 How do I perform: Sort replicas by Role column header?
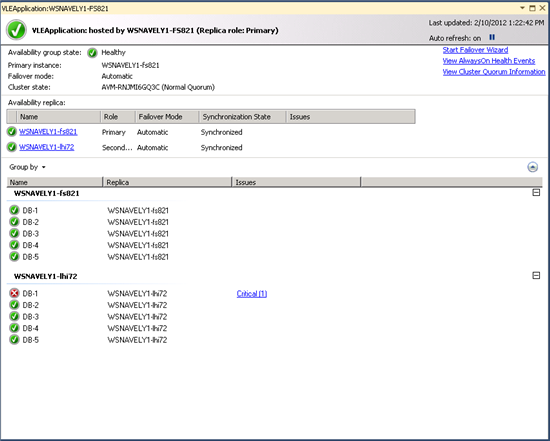118,117
